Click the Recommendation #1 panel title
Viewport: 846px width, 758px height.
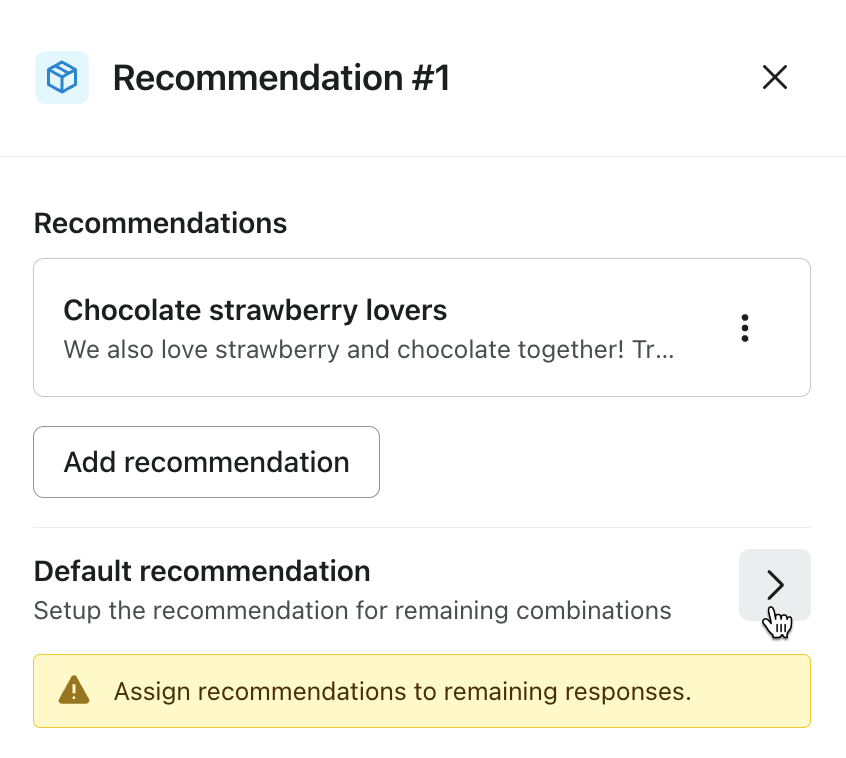[x=281, y=78]
